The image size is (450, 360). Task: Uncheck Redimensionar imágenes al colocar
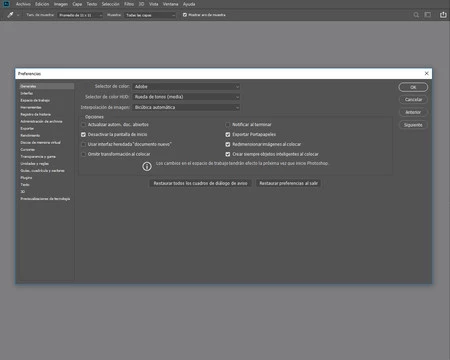(228, 145)
